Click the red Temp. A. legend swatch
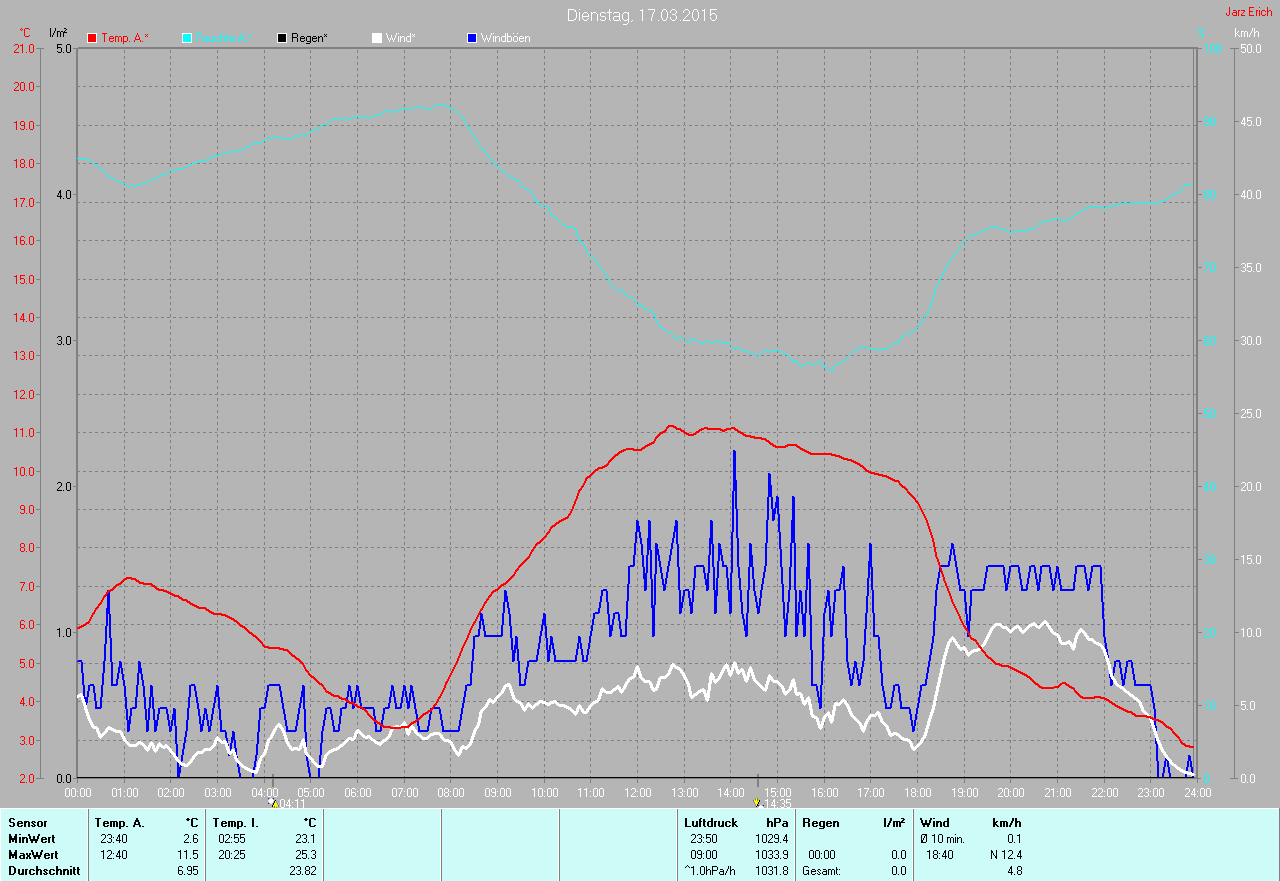 92,38
